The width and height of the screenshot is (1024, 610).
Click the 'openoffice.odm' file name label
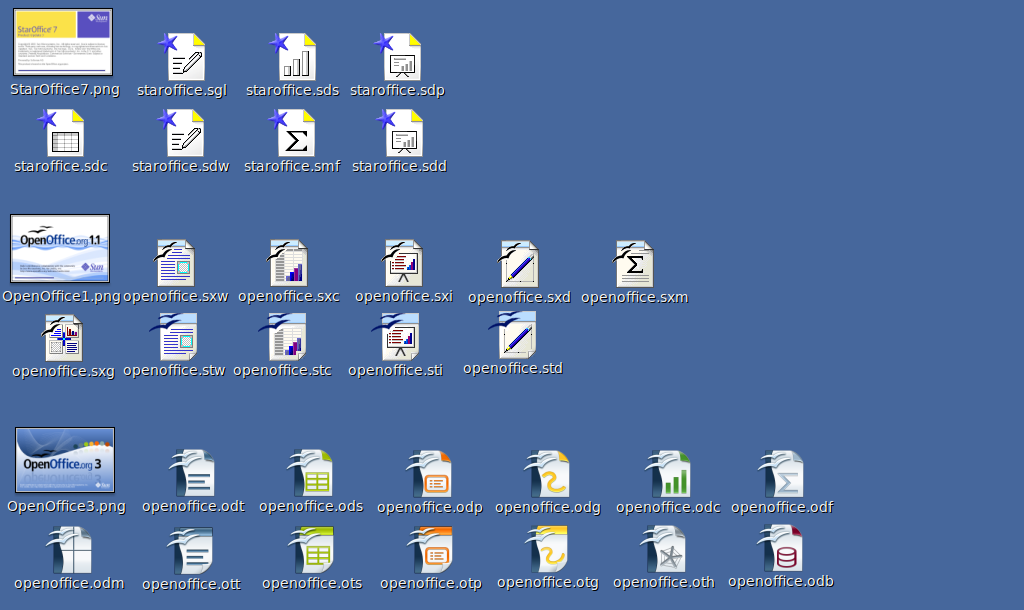pos(69,583)
